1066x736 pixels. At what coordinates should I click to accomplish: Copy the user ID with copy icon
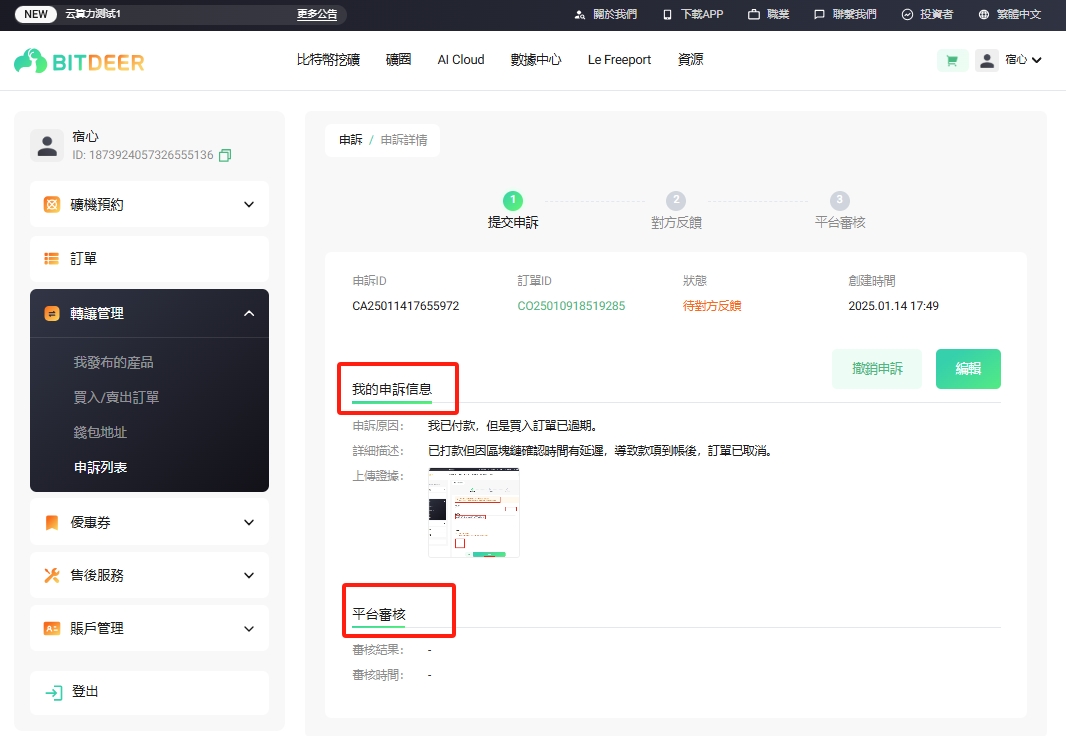[x=225, y=155]
